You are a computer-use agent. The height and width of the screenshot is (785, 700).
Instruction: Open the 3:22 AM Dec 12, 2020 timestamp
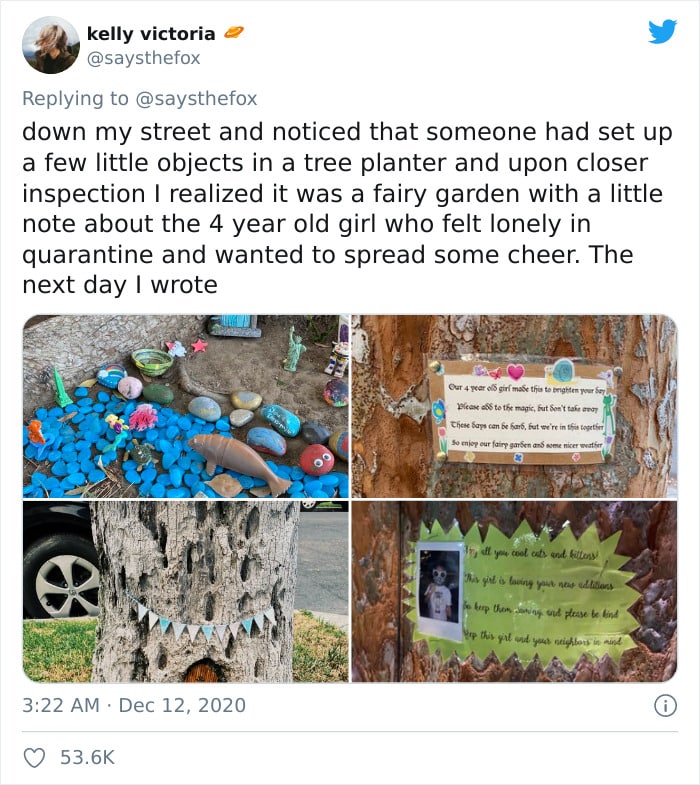pyautogui.click(x=134, y=705)
